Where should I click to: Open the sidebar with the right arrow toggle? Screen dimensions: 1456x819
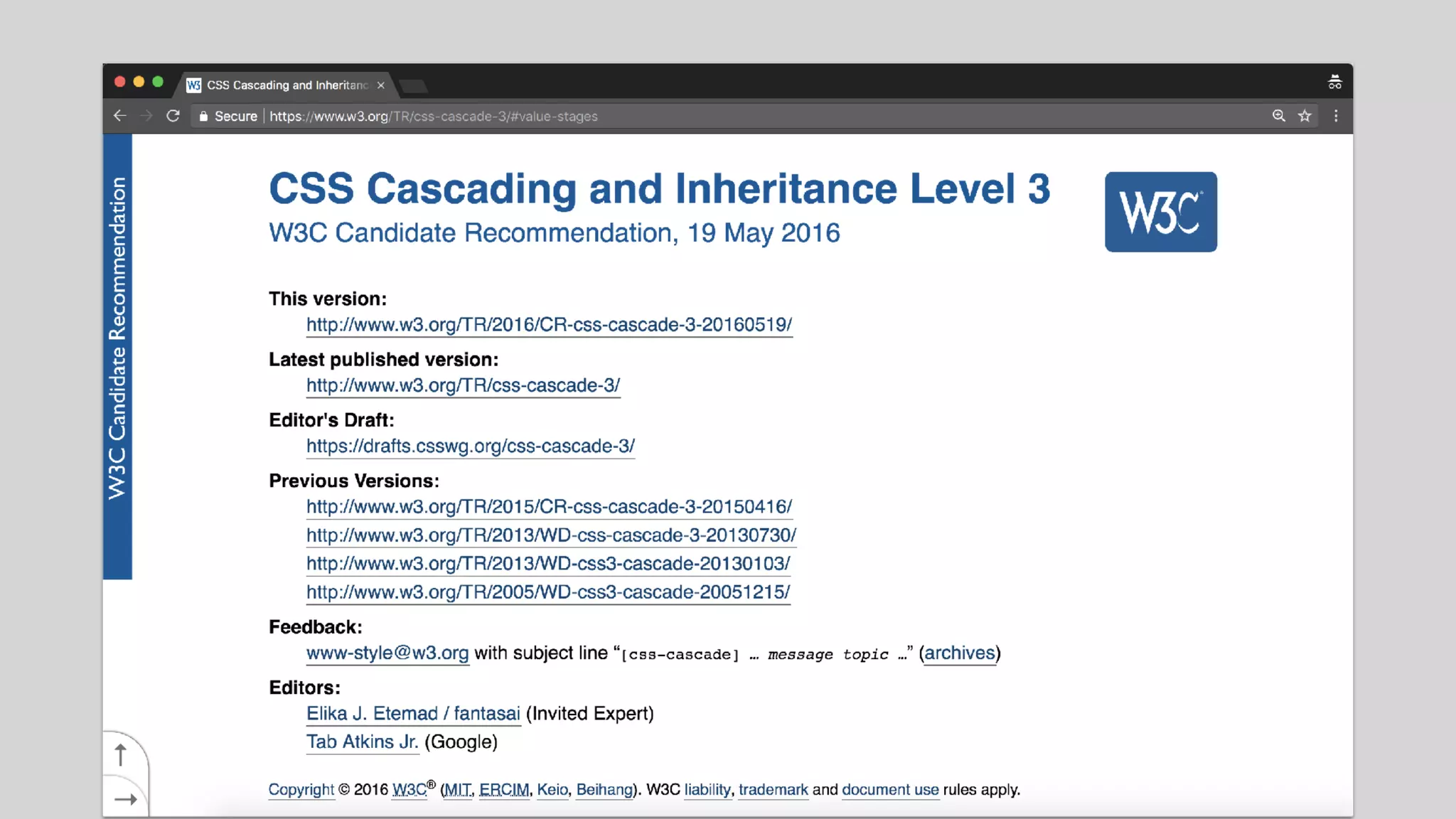pos(125,799)
